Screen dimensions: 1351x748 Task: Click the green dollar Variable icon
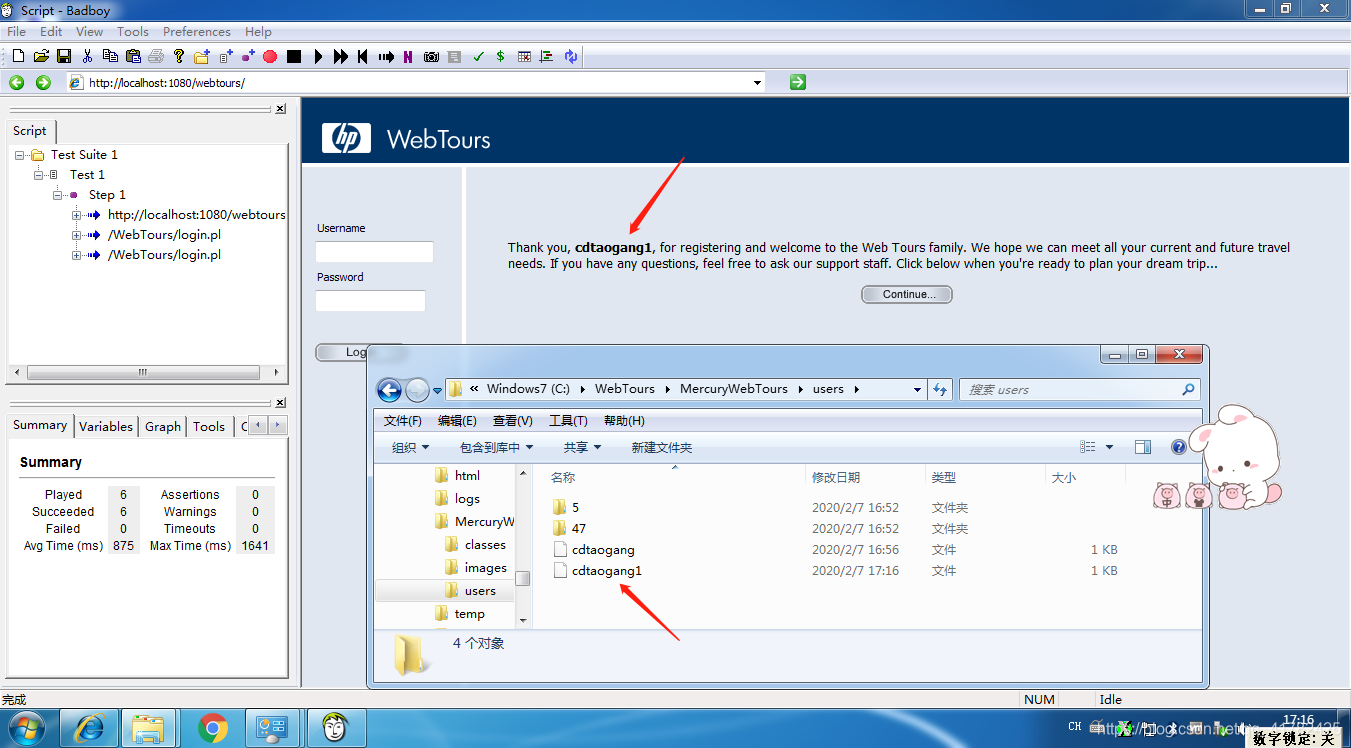pyautogui.click(x=500, y=57)
